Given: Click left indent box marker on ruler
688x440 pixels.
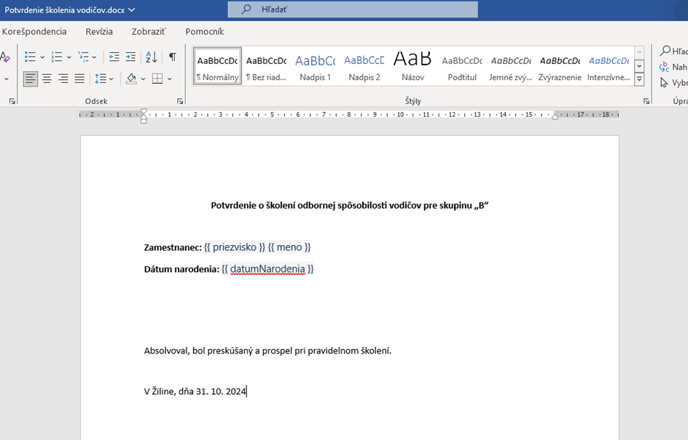Looking at the screenshot, I should pyautogui.click(x=143, y=121).
